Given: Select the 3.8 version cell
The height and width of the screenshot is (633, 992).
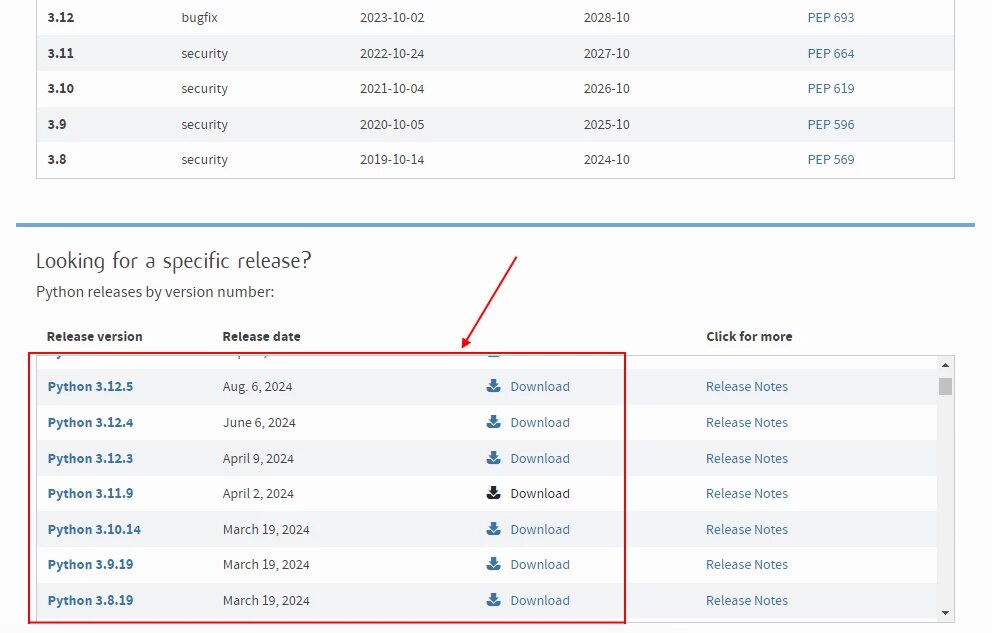Looking at the screenshot, I should (57, 159).
